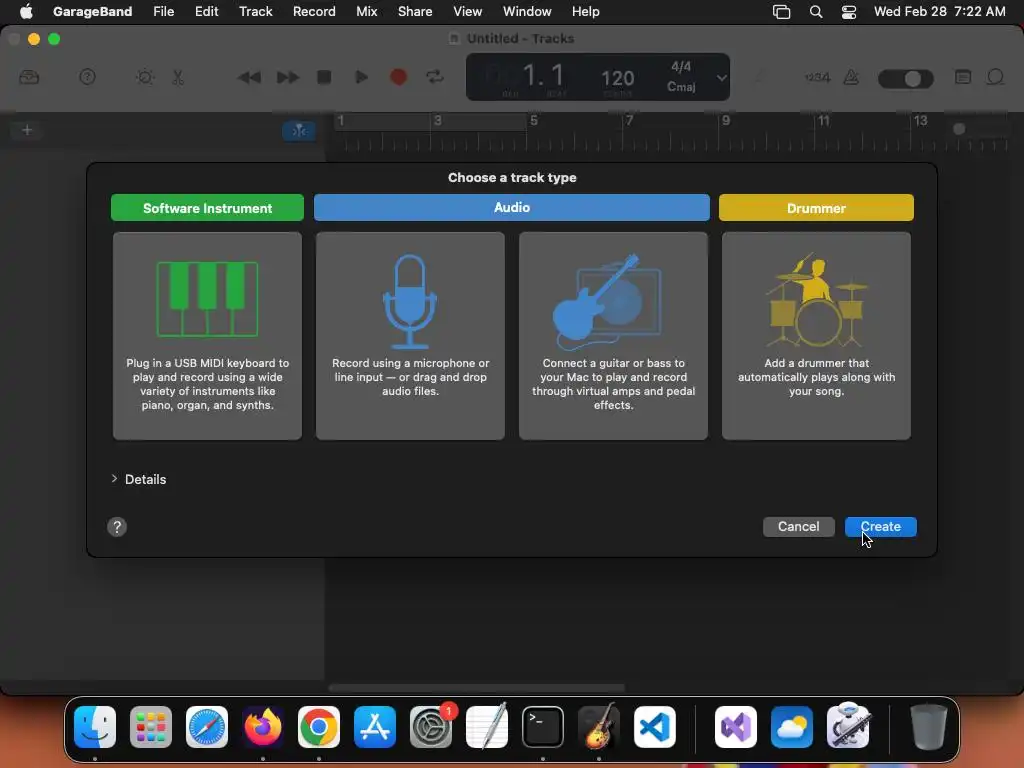Click the add track plus button
The image size is (1024, 768).
click(27, 130)
